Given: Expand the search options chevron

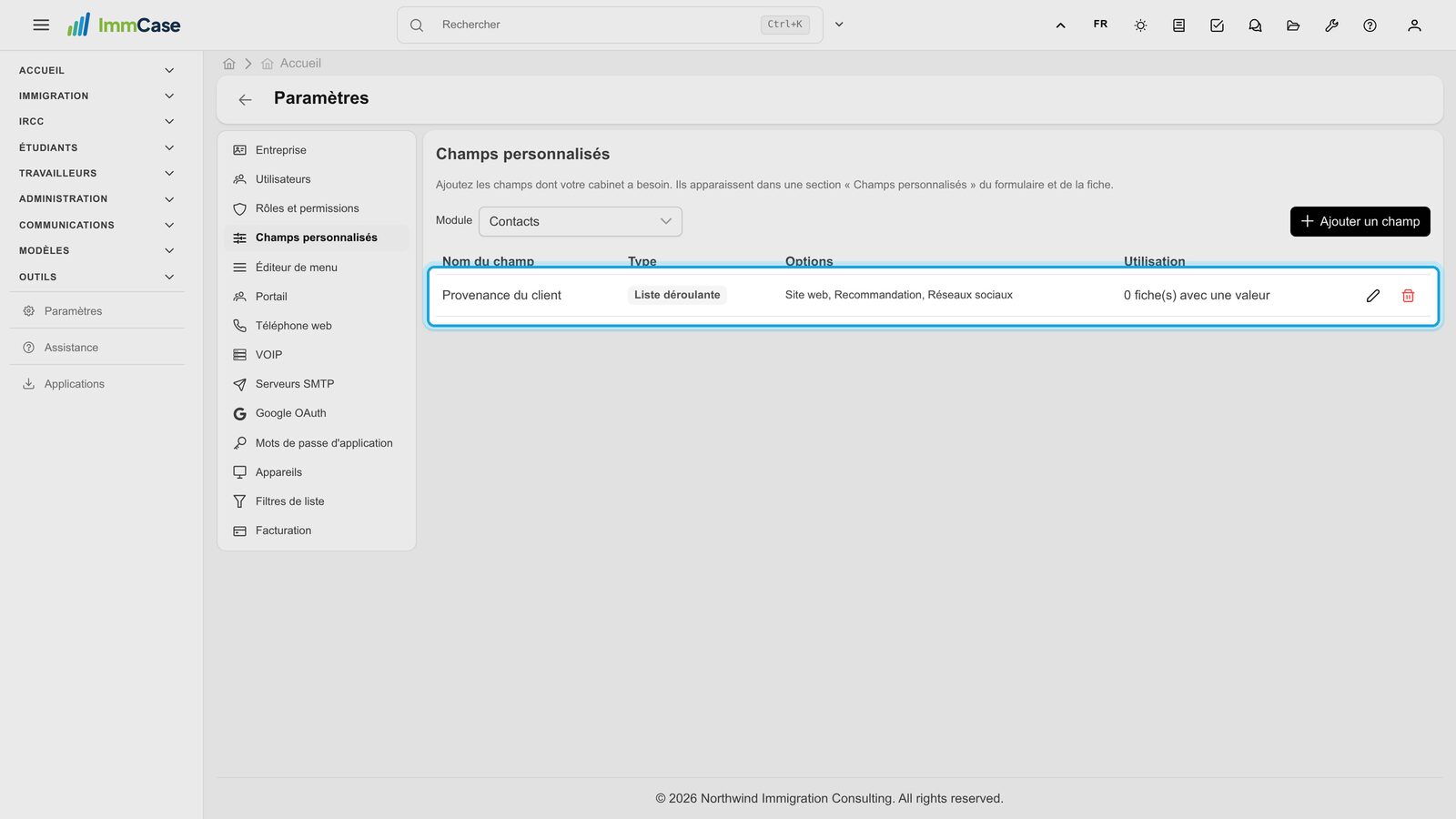Looking at the screenshot, I should coord(839,25).
